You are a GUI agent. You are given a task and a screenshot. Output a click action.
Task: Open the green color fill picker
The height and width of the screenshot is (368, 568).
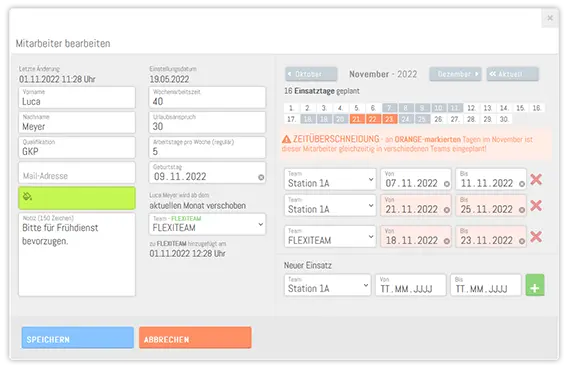click(x=77, y=198)
